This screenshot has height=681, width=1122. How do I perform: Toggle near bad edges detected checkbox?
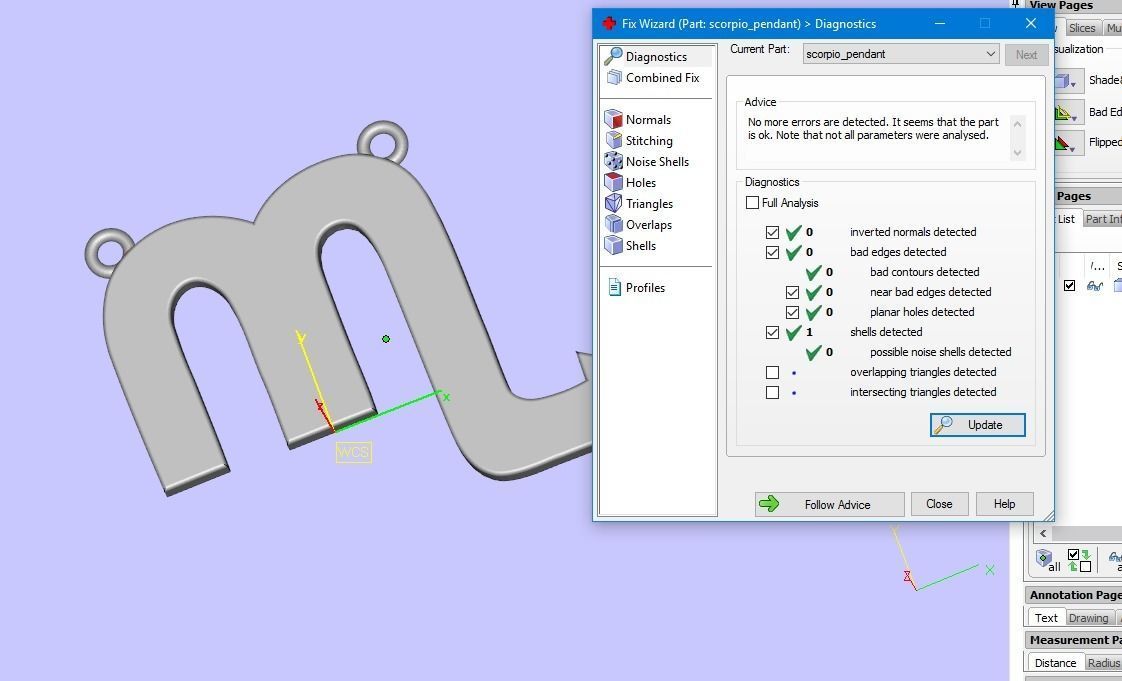point(792,293)
